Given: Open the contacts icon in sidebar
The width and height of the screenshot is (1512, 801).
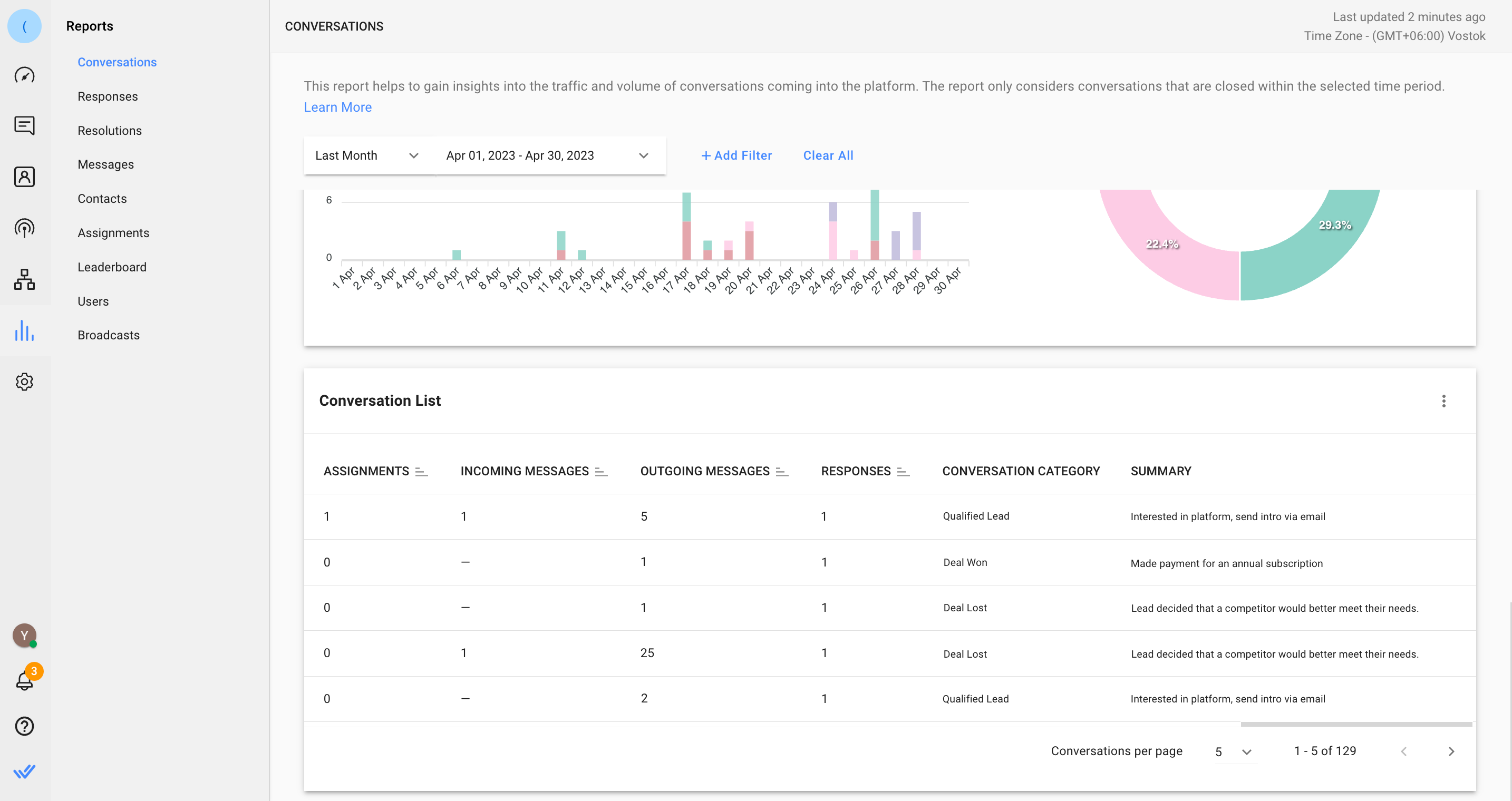Looking at the screenshot, I should pos(24,177).
